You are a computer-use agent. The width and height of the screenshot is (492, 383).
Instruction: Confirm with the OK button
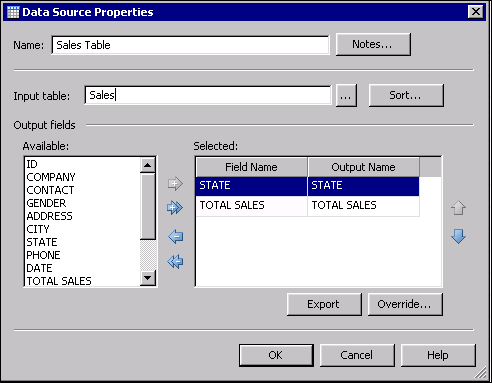coord(276,355)
